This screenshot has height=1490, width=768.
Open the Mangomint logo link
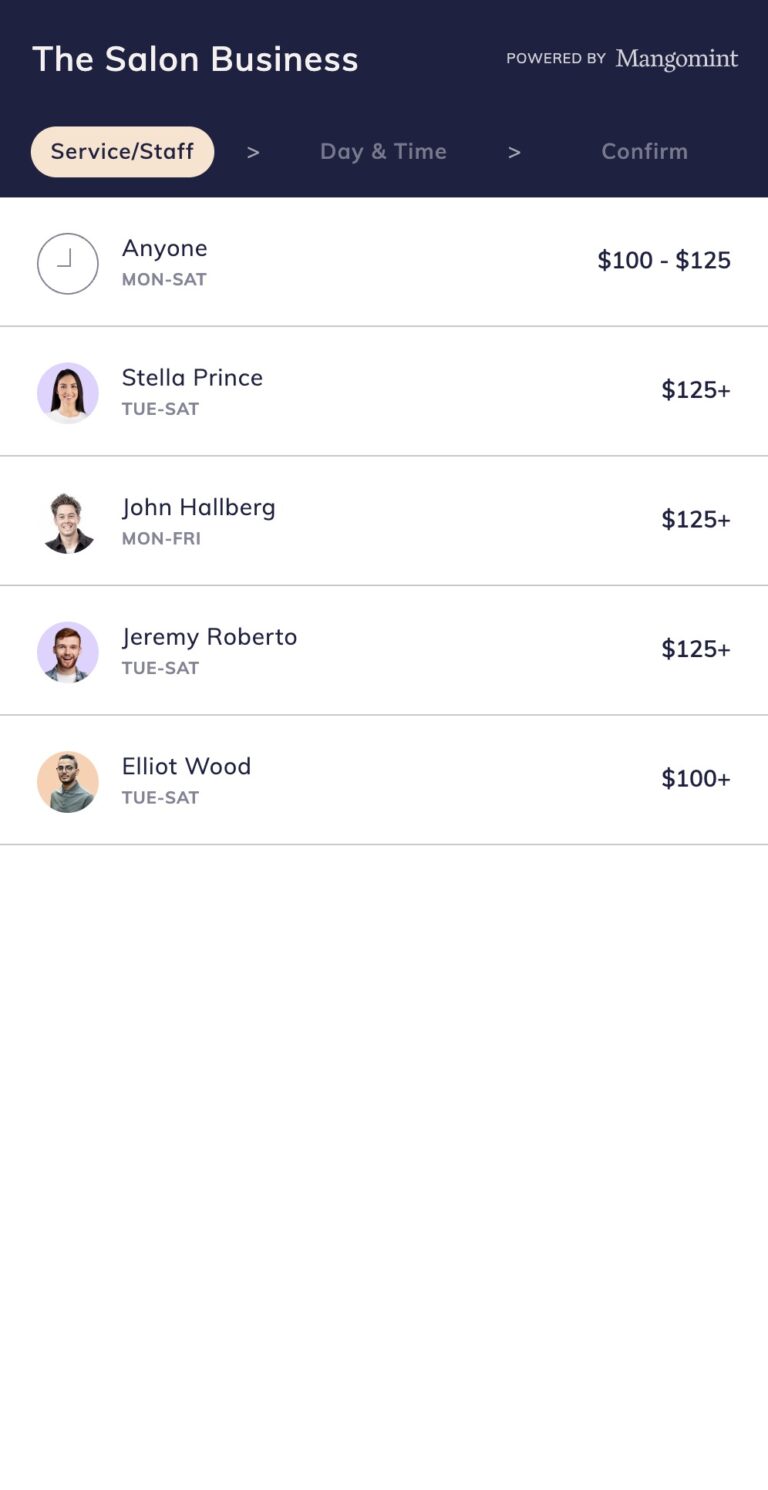677,59
